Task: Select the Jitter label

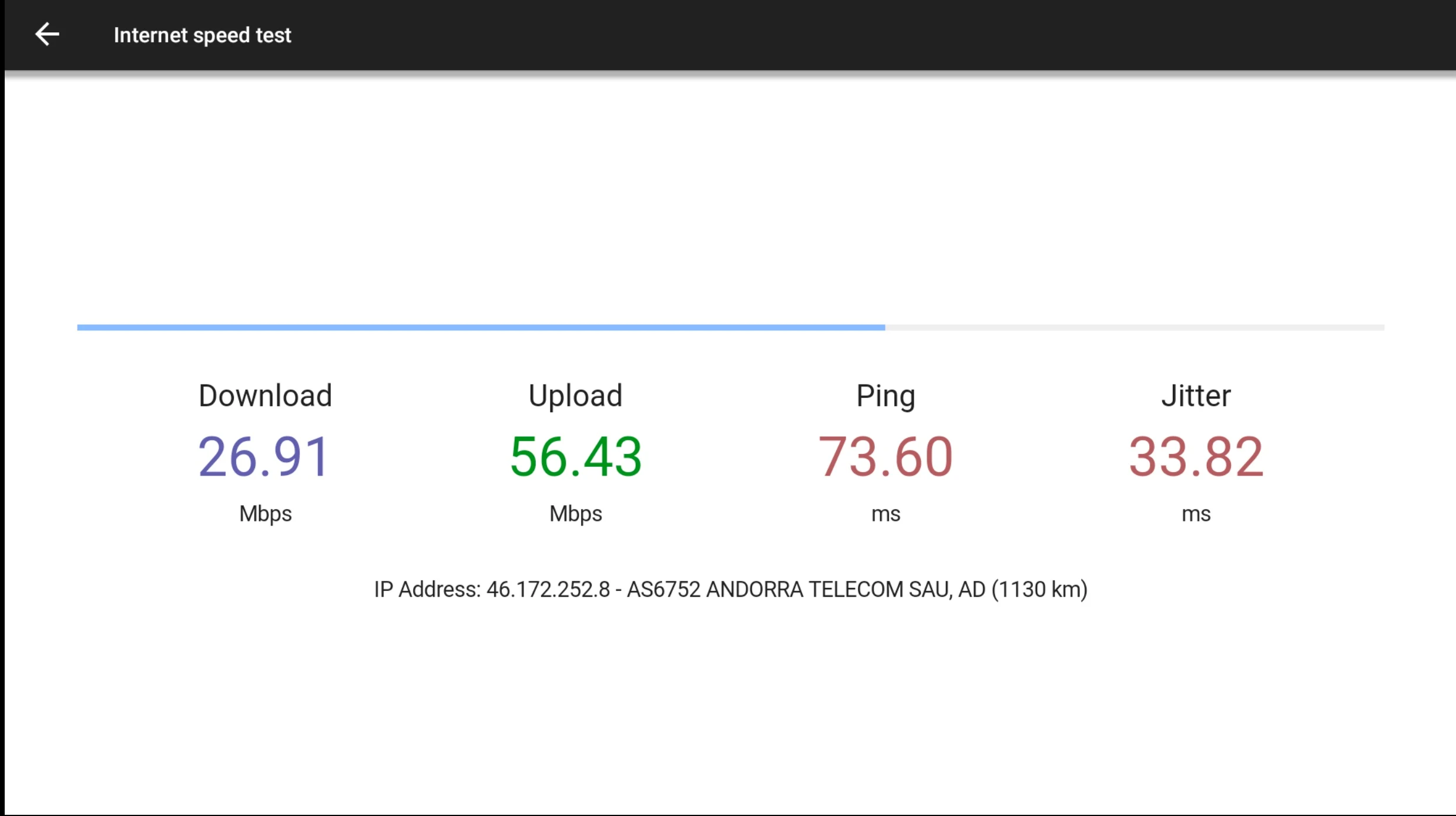Action: (x=1196, y=395)
